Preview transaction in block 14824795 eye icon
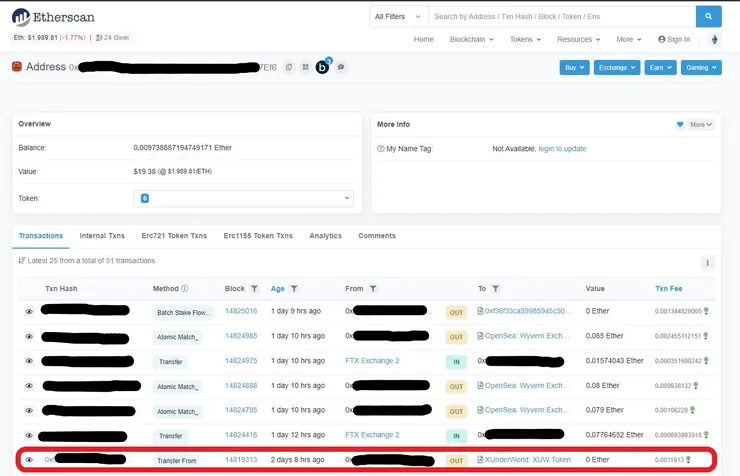This screenshot has height=476, width=740. (29, 411)
